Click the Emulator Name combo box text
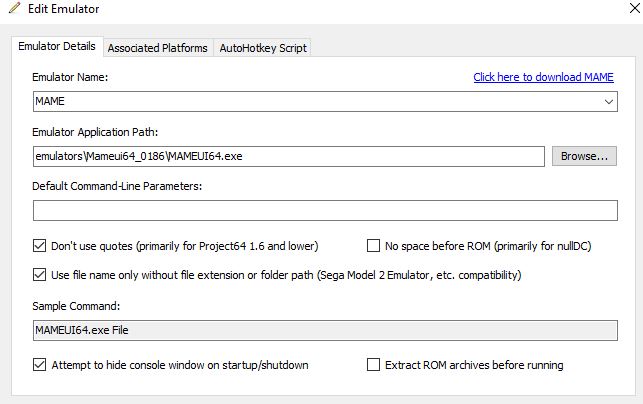 (x=300, y=102)
